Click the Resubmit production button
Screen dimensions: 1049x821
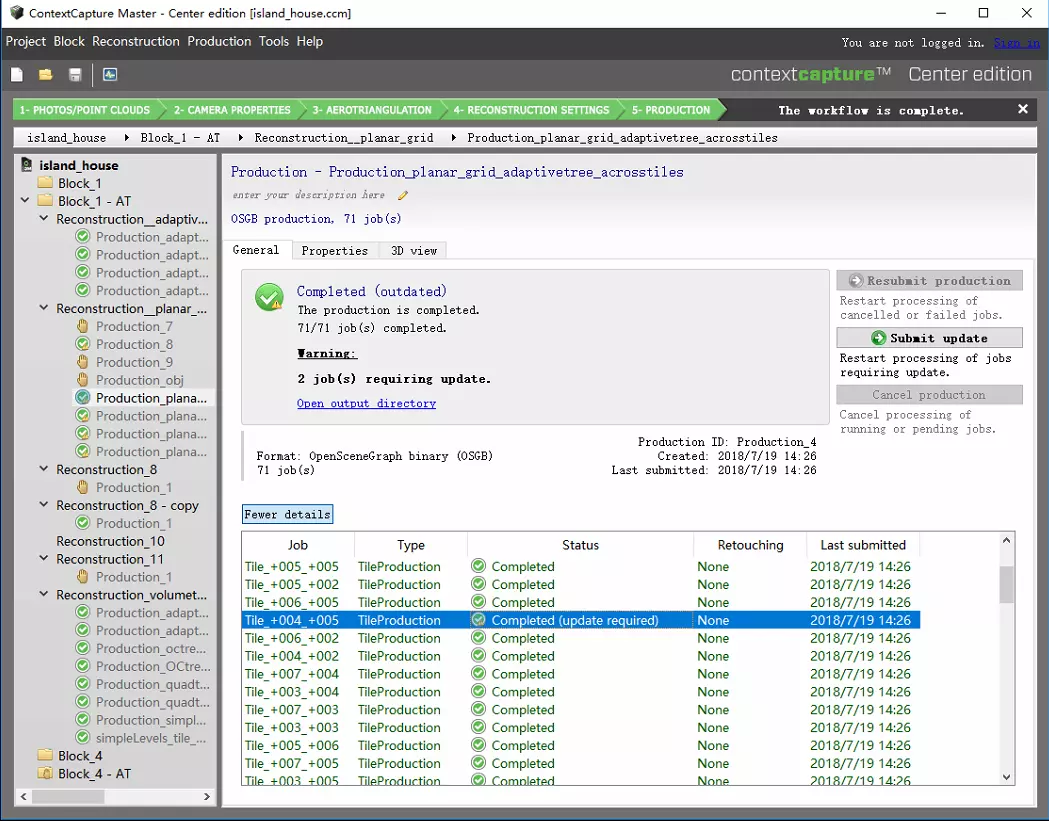point(929,281)
